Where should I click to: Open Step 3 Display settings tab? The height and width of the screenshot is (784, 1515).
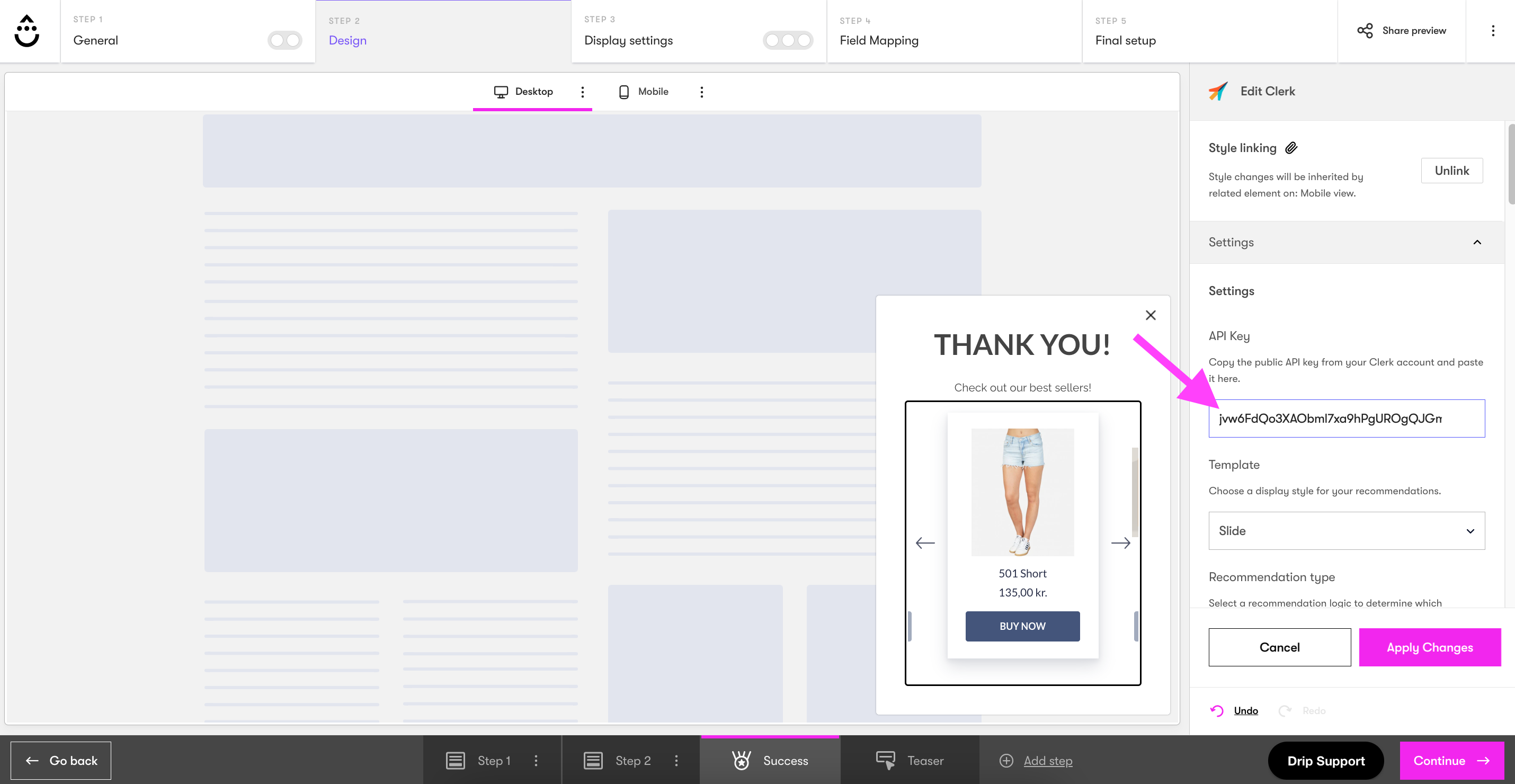[699, 31]
